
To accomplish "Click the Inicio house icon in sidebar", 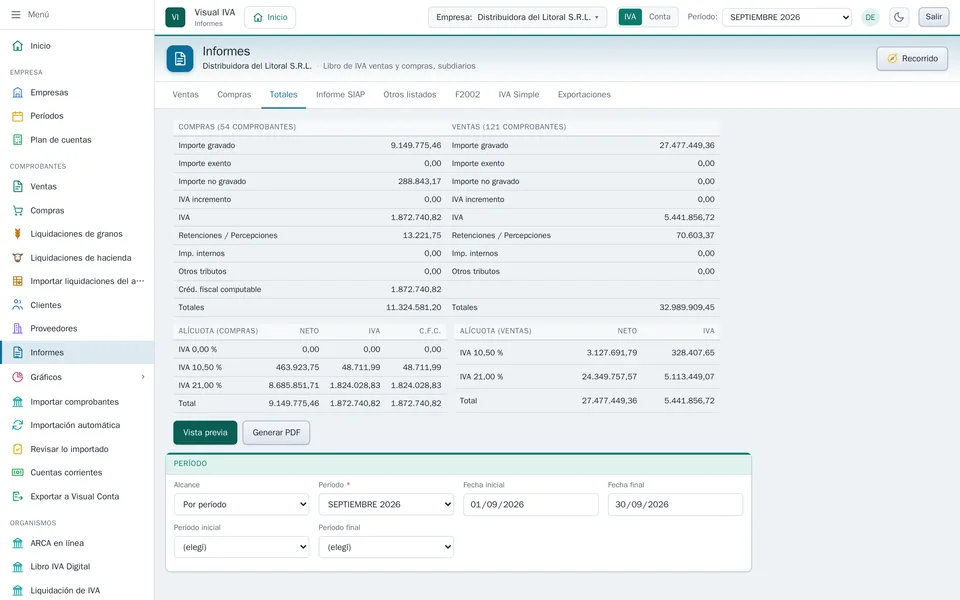I will (18, 46).
